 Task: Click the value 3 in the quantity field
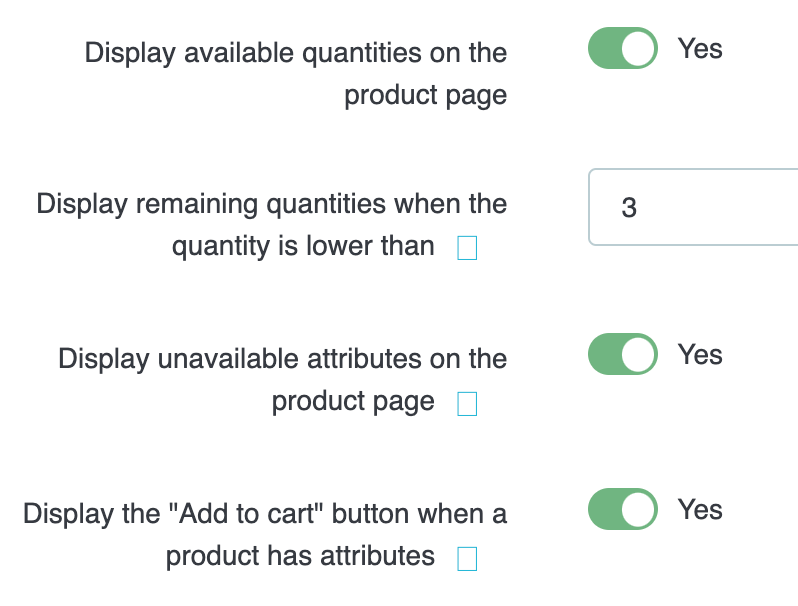pyautogui.click(x=629, y=208)
